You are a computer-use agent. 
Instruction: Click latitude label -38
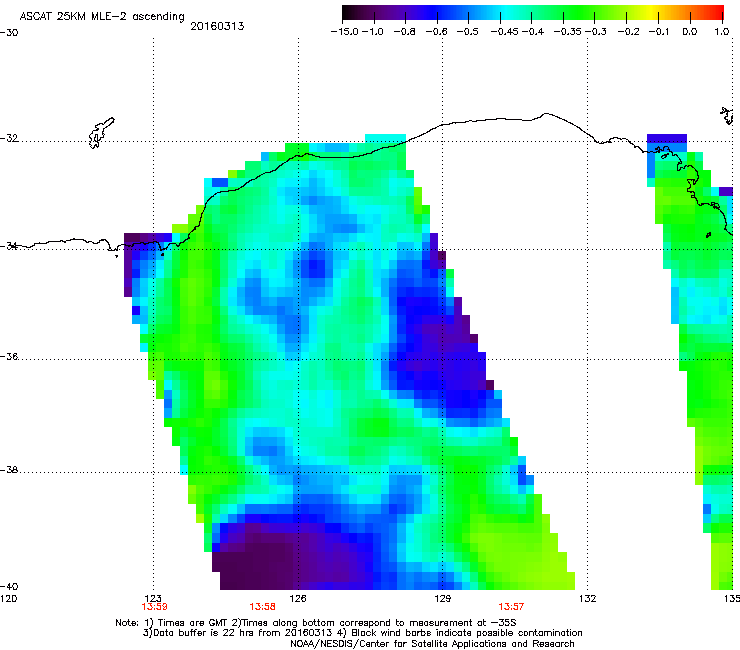[x=9, y=470]
